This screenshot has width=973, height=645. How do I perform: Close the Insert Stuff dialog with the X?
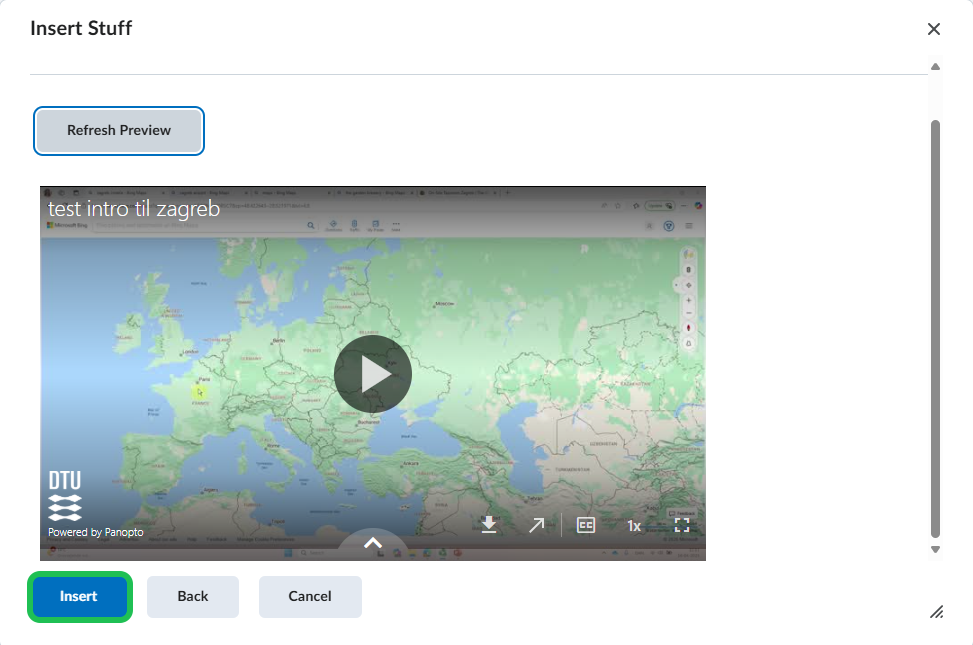pos(934,29)
